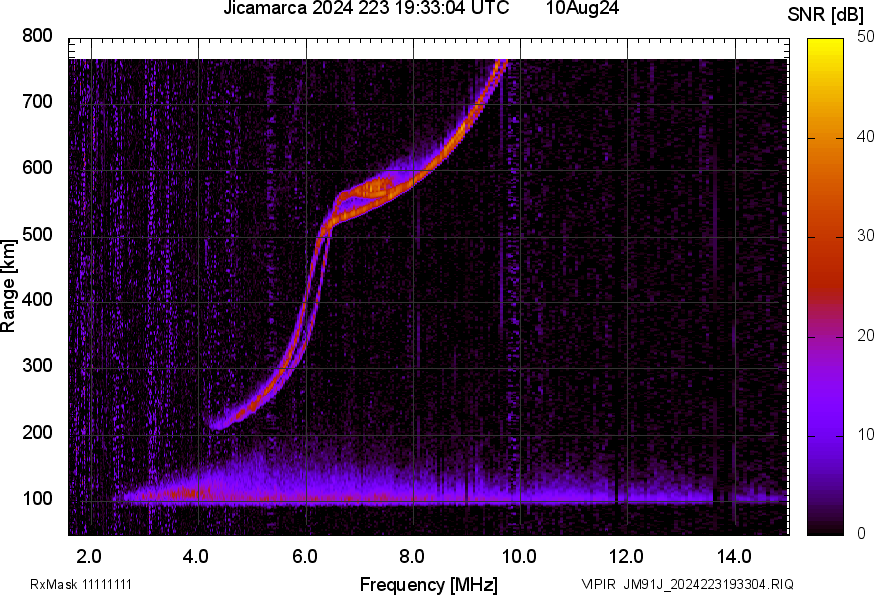Click the frequency tick label '10.0'
This screenshot has height=595, width=874.
[519, 557]
